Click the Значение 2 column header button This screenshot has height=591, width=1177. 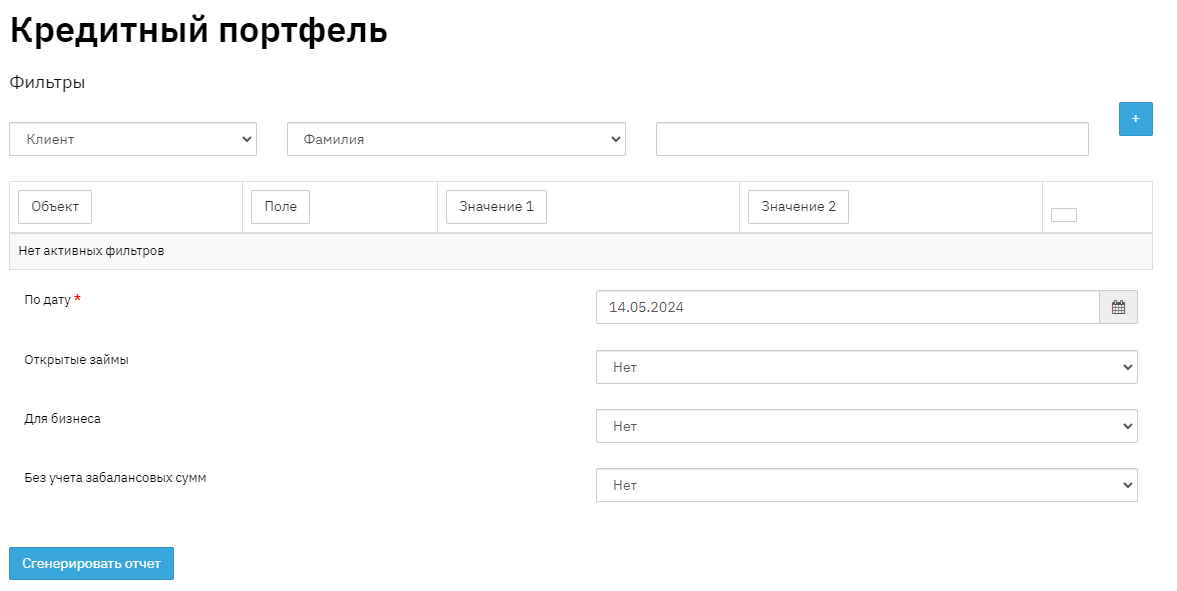[x=798, y=207]
